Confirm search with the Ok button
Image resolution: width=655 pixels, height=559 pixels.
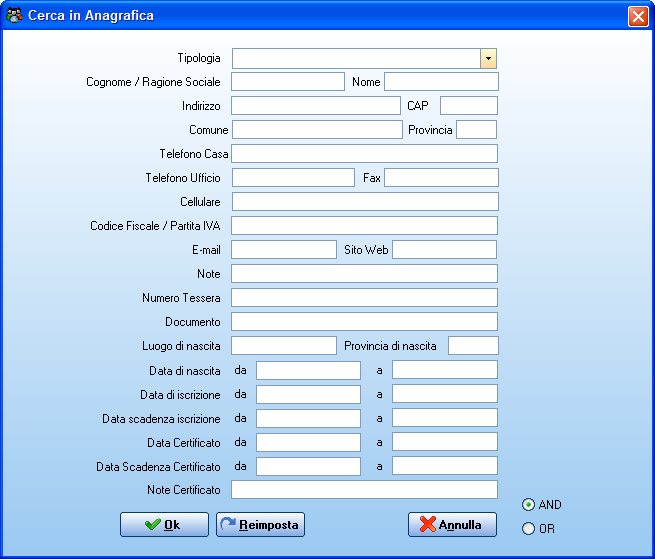tap(164, 524)
